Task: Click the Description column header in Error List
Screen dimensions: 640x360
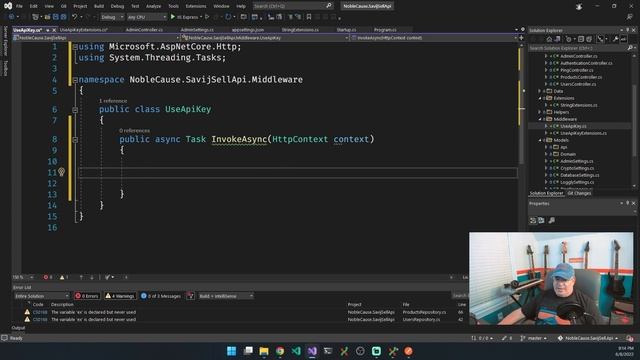Action: tap(62, 304)
